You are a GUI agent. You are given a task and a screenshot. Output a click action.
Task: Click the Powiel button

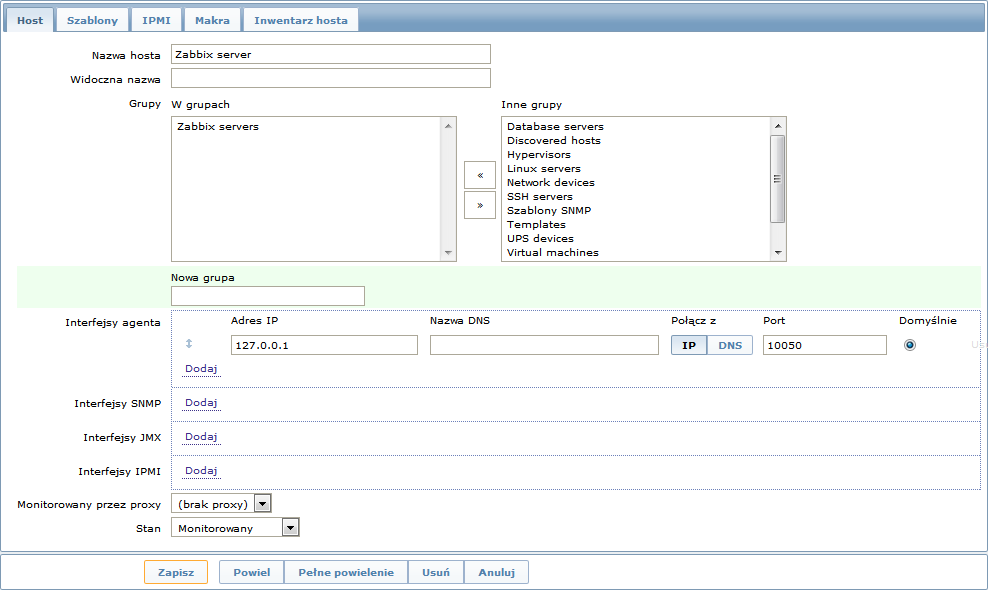pos(251,572)
